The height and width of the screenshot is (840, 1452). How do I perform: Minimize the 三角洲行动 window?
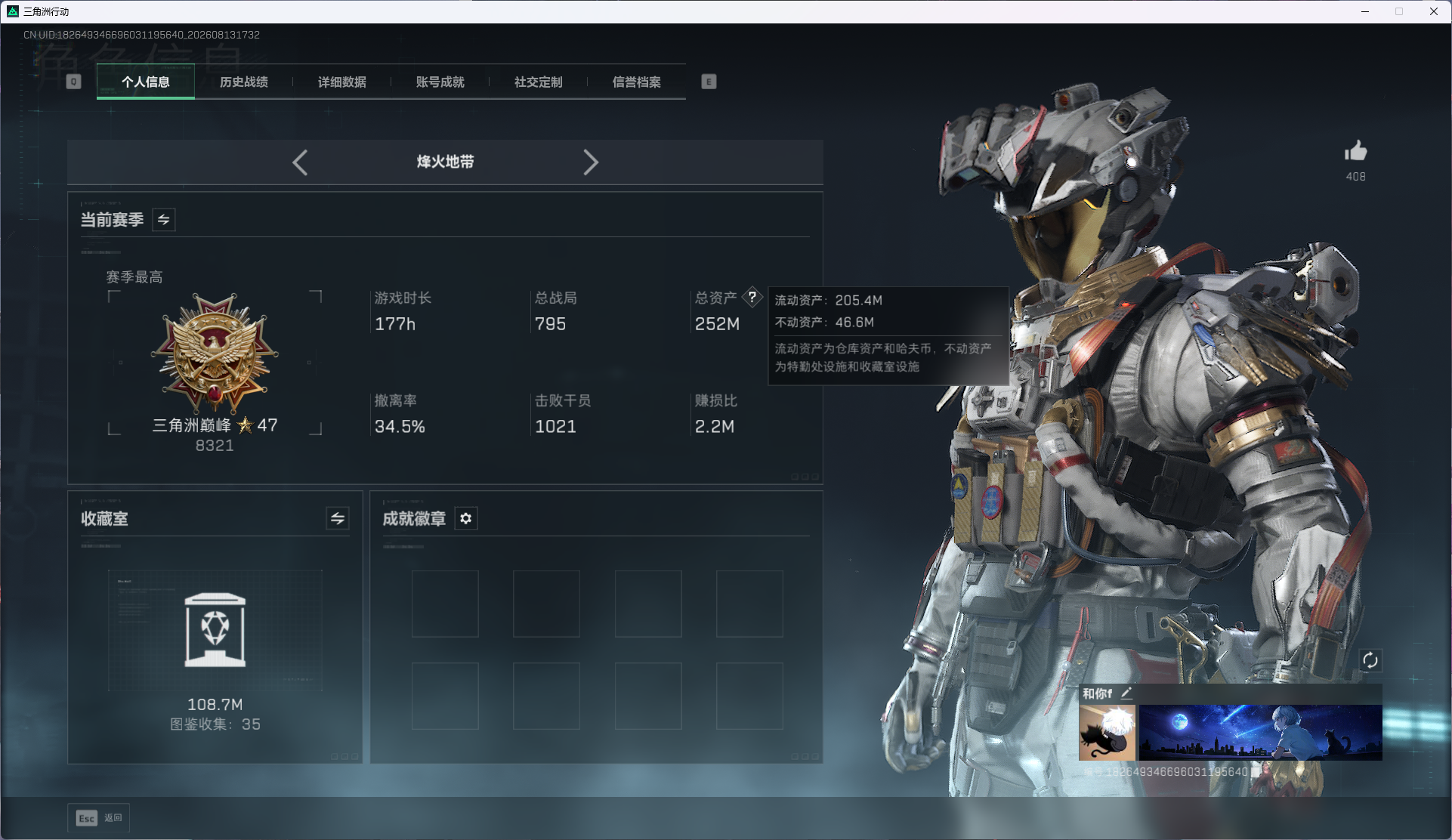point(1365,11)
